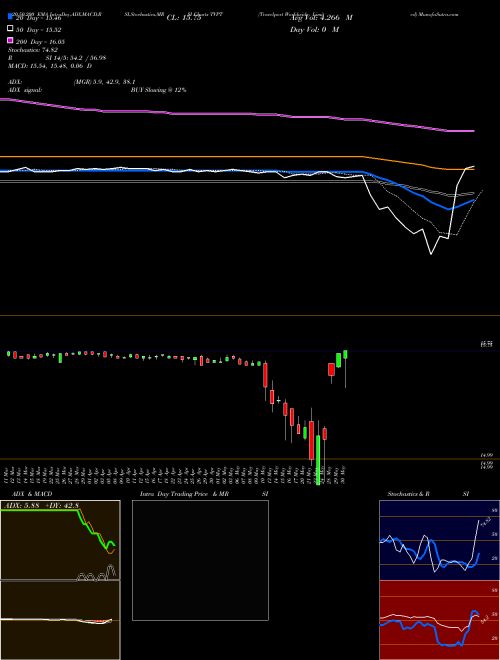The image size is (500, 660).
Task: Click the 'BUY Slowing @ 12%' signal text
Action: [x=158, y=90]
